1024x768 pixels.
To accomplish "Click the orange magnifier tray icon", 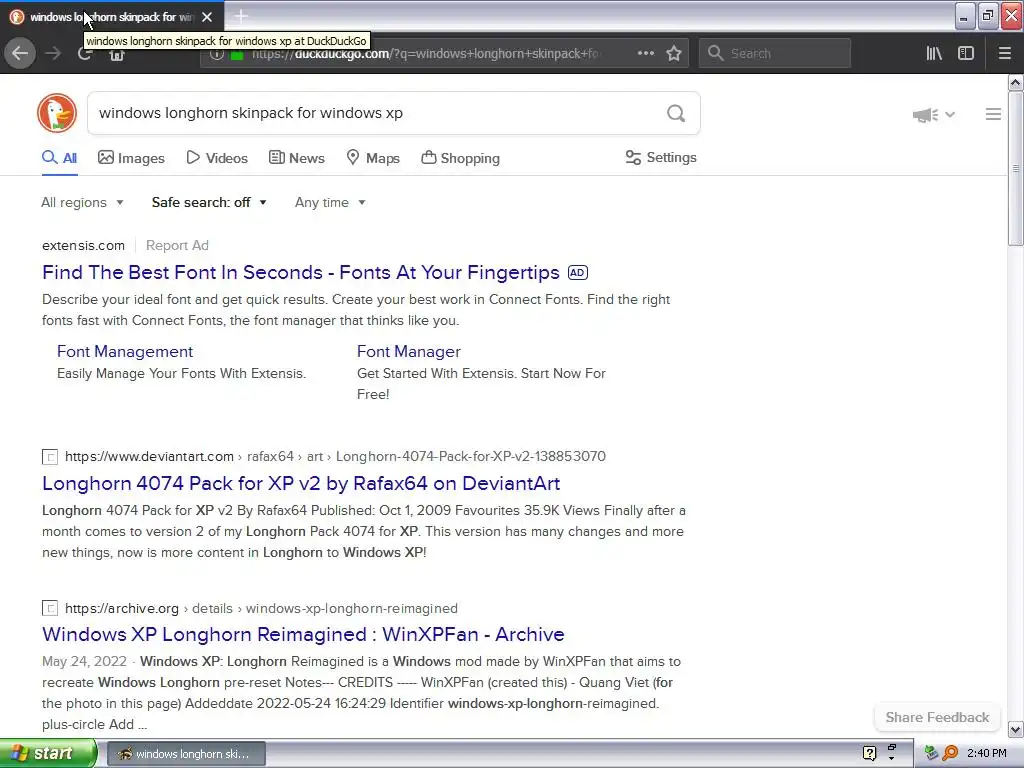I will (950, 753).
